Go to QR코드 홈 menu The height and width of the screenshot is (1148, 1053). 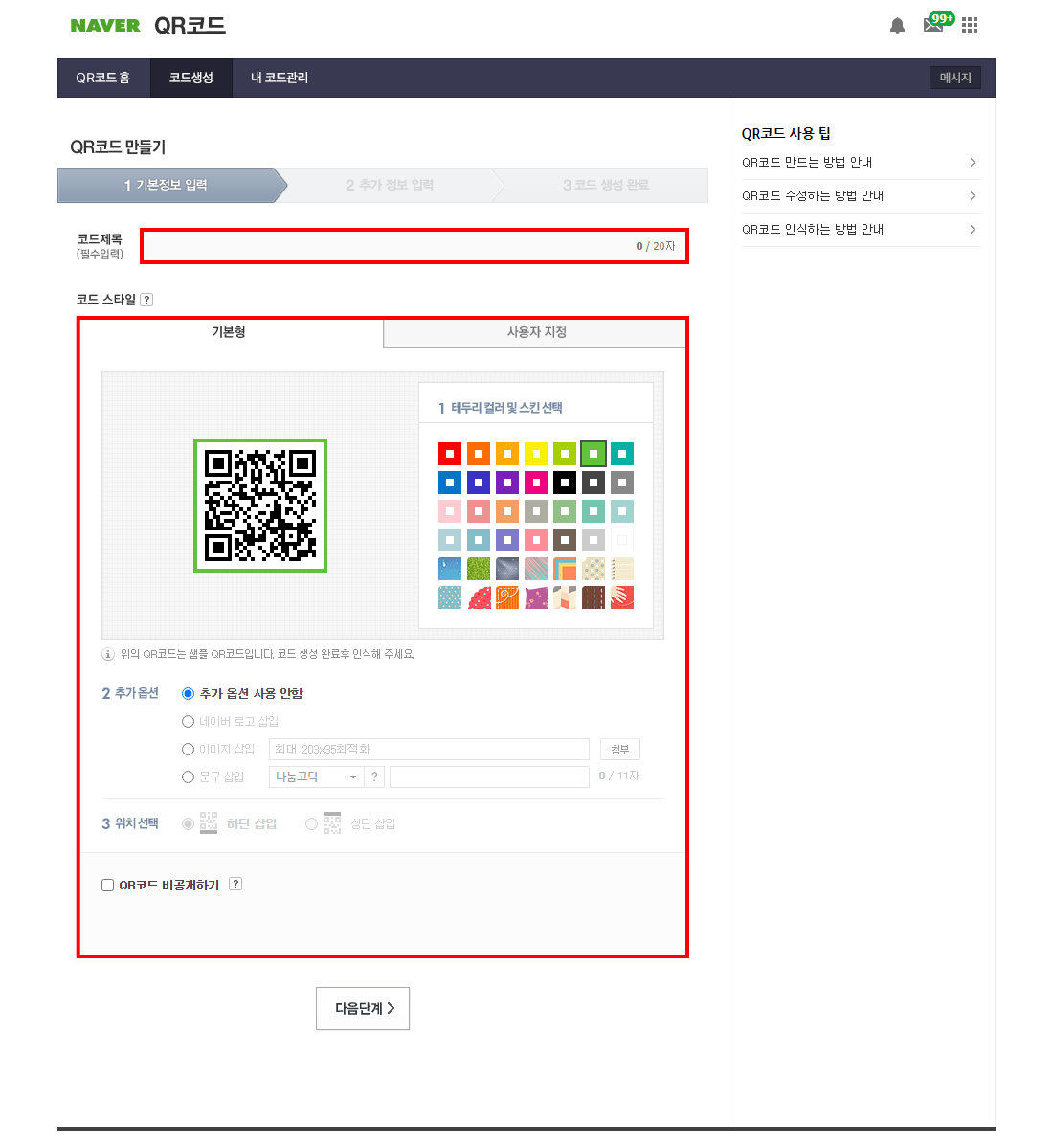coord(103,78)
